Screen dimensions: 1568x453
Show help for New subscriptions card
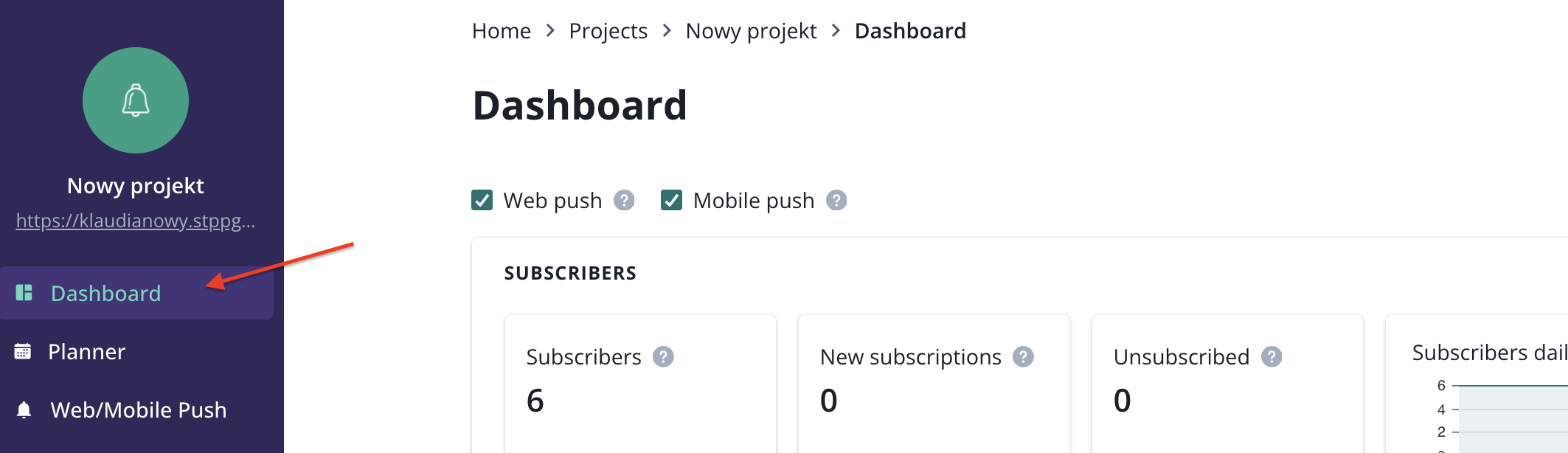click(1023, 357)
